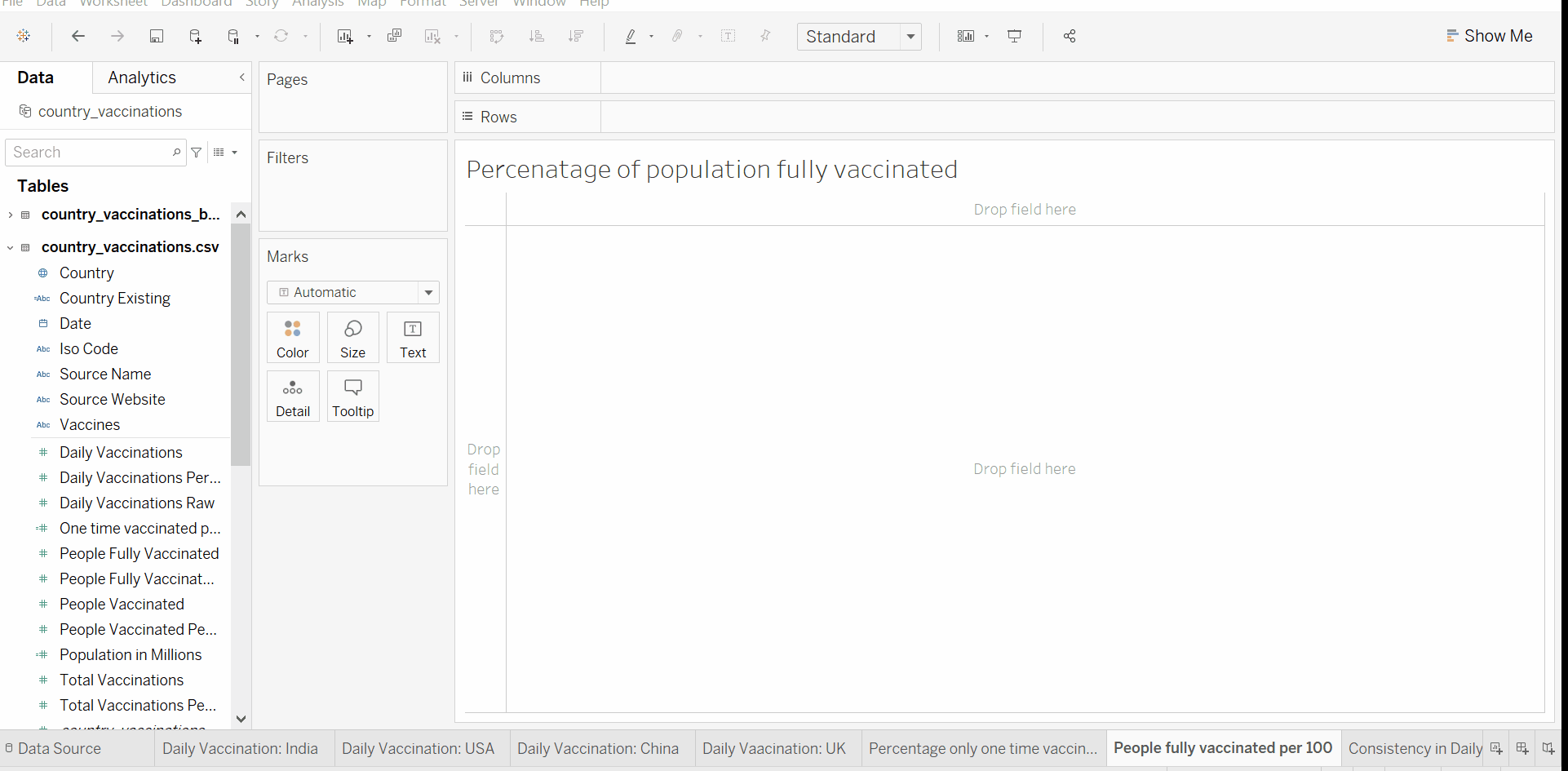Click the Tableau logo start icon
The height and width of the screenshot is (771, 1568).
coord(24,36)
